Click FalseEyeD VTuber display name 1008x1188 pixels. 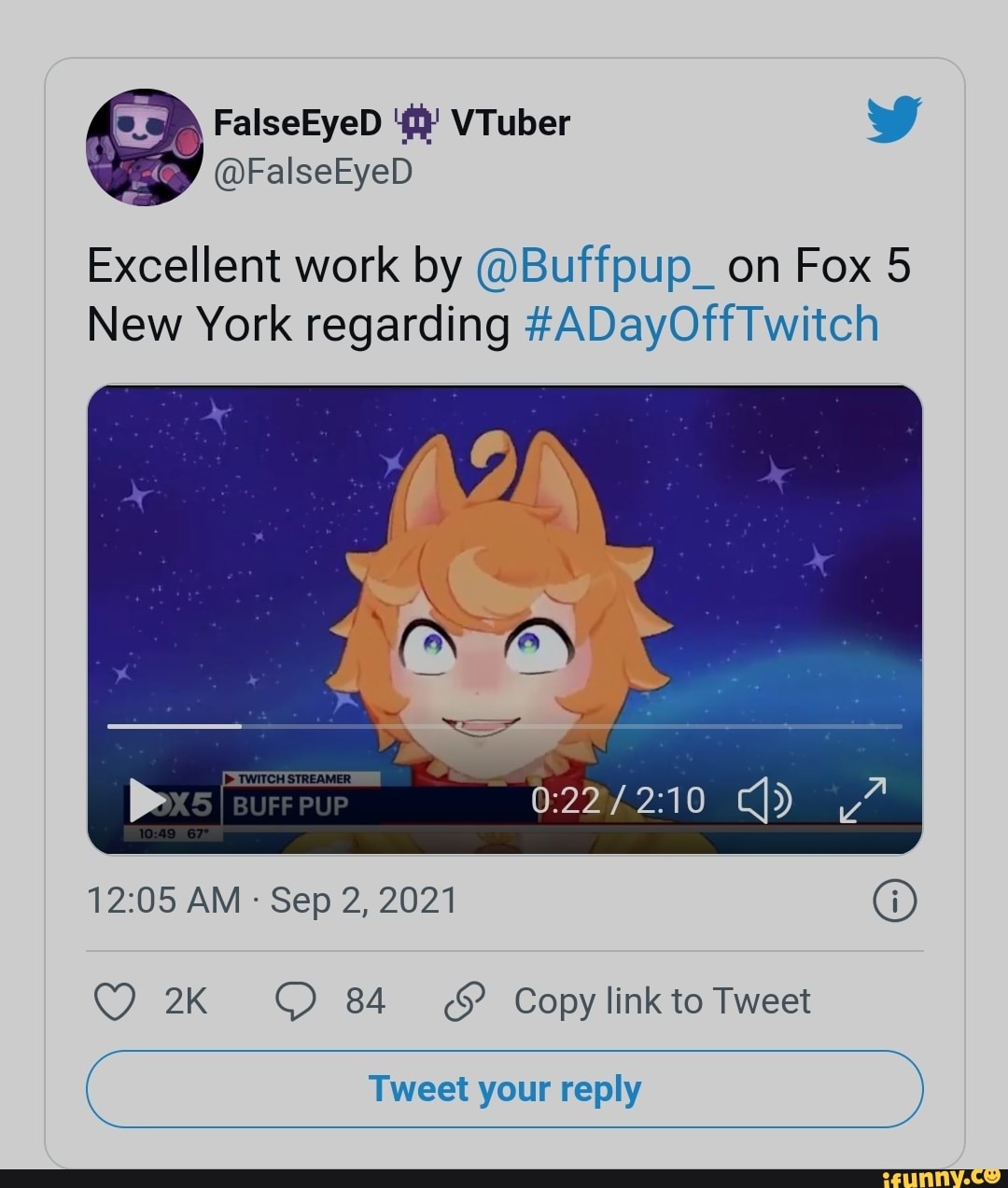coord(391,122)
